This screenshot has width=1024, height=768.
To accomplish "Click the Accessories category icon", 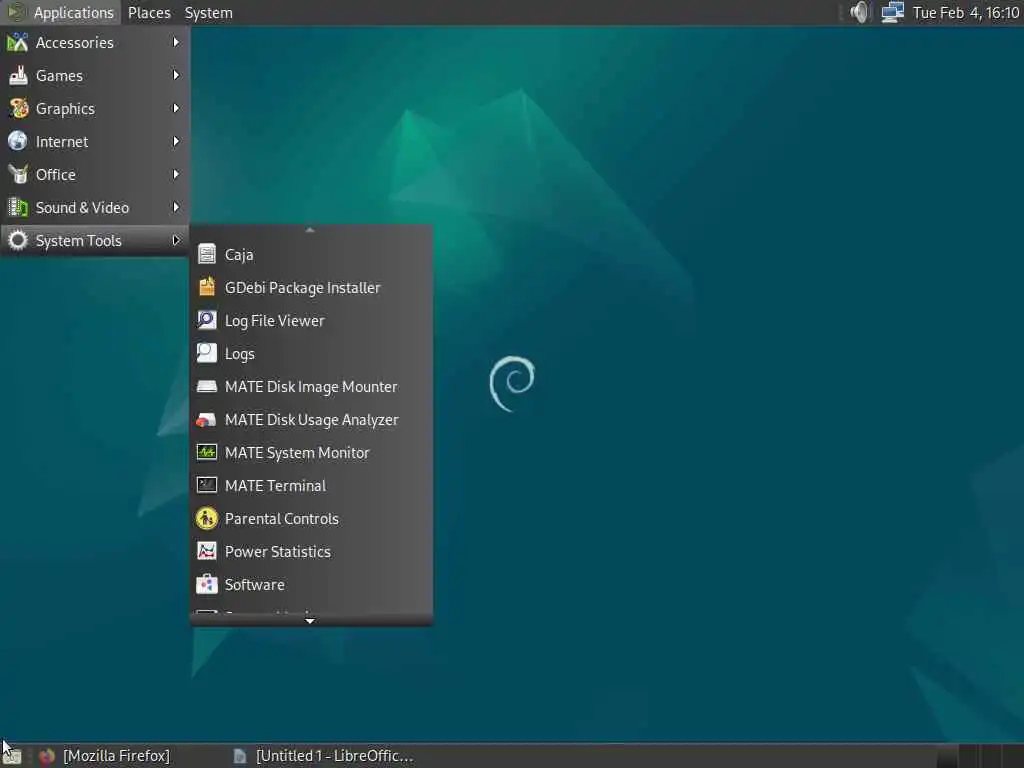I will (x=18, y=42).
